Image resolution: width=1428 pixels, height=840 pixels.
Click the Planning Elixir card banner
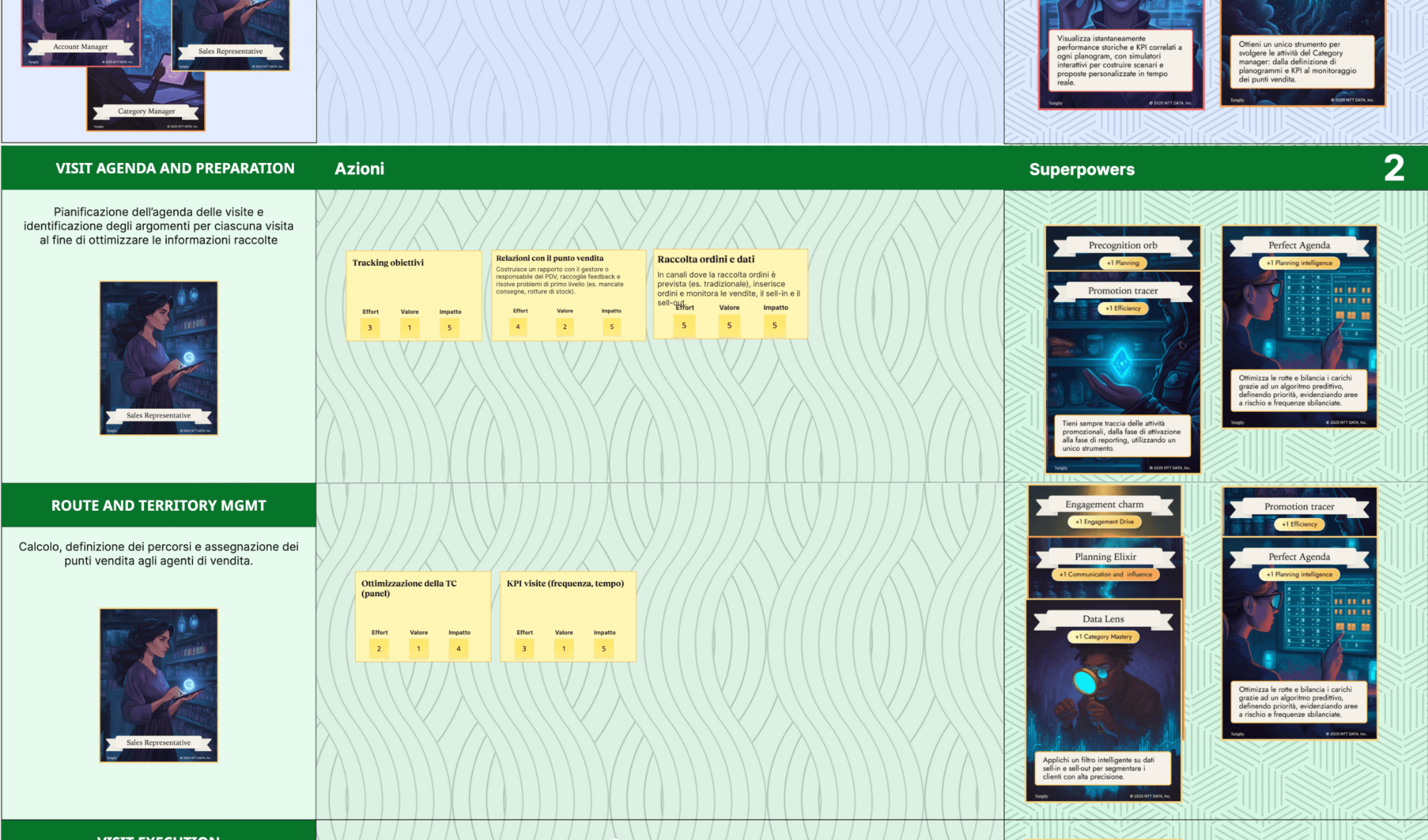pyautogui.click(x=1105, y=557)
